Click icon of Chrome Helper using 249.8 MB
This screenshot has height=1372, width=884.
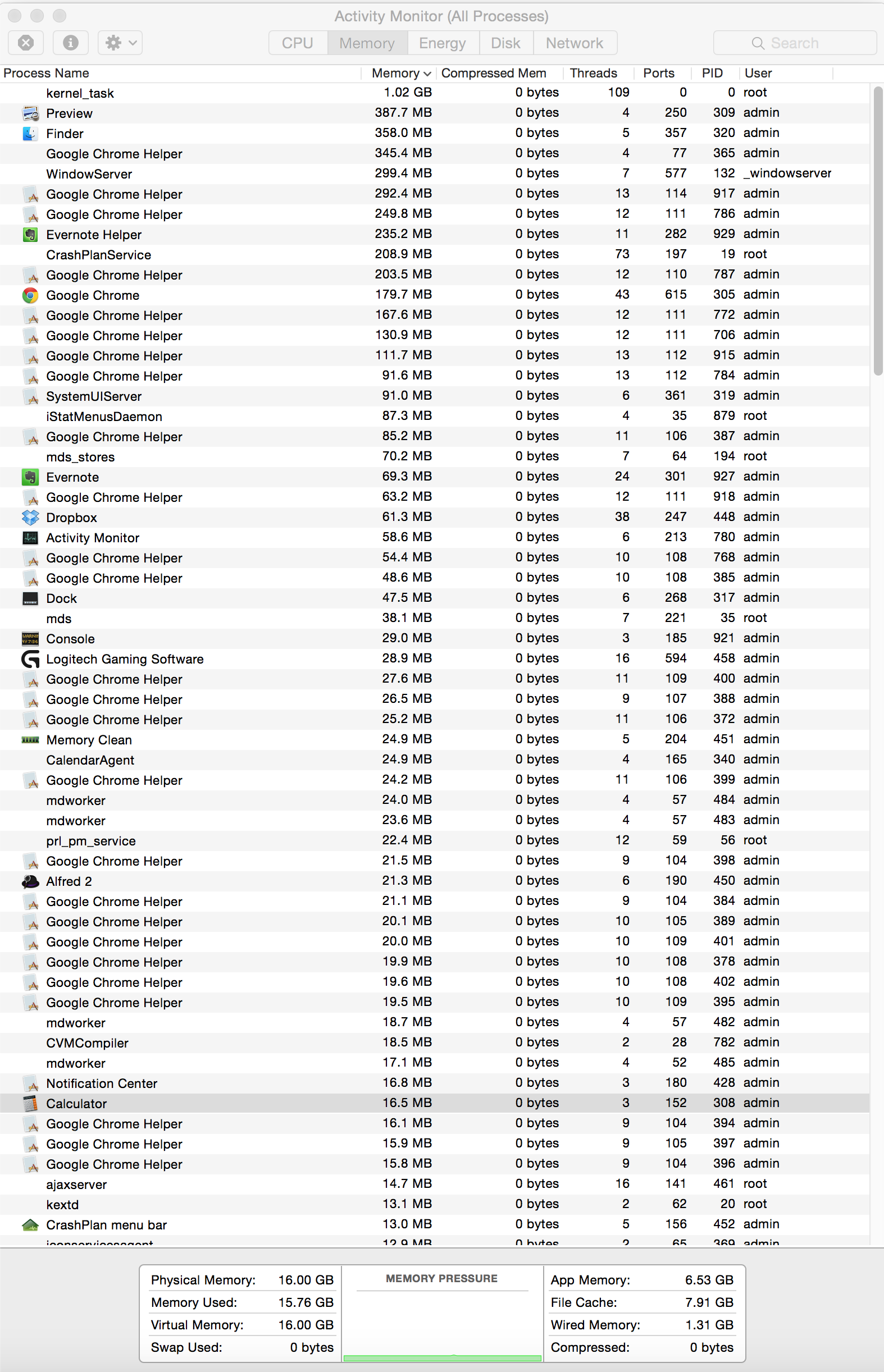[30, 214]
